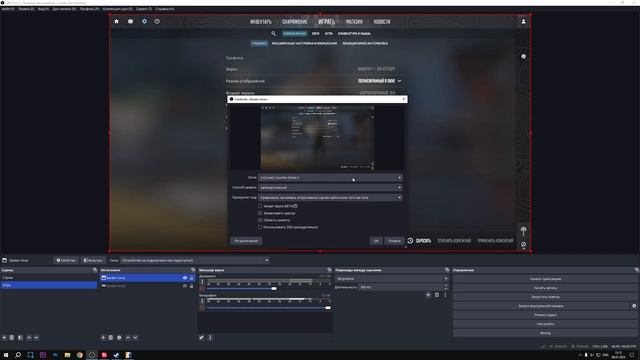Click Режим студии button

point(545,315)
